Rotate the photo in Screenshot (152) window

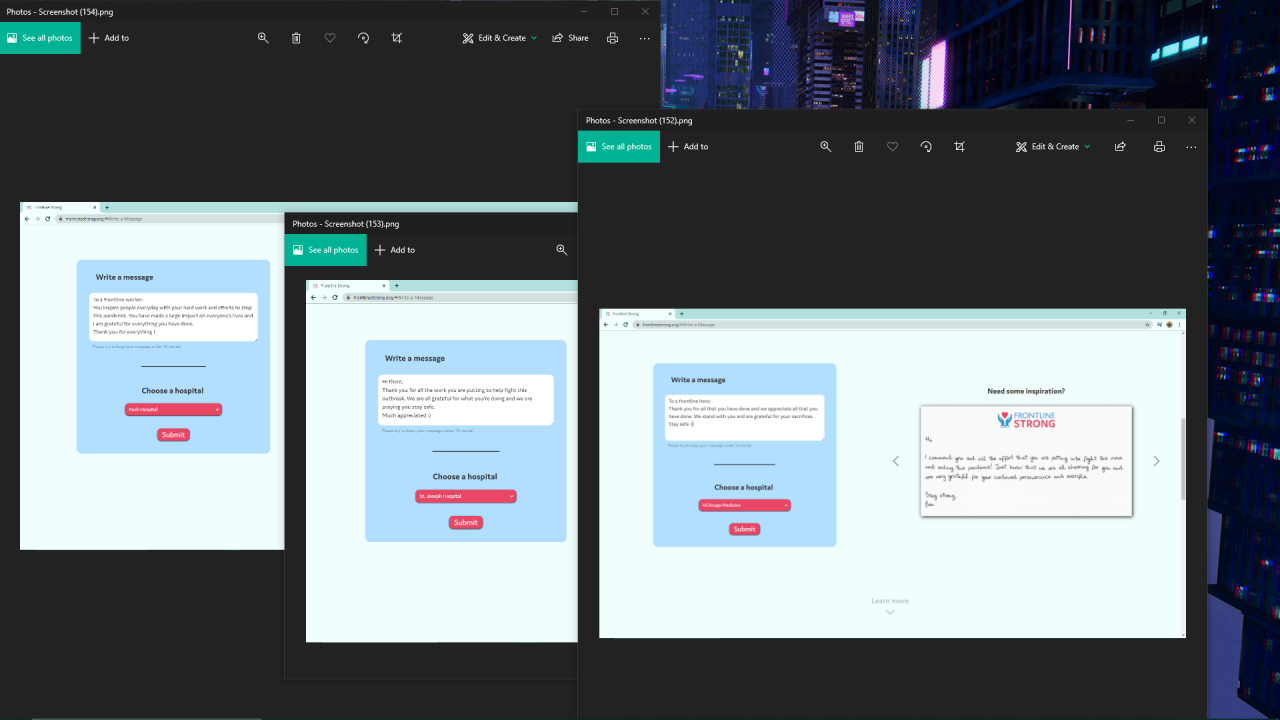926,147
